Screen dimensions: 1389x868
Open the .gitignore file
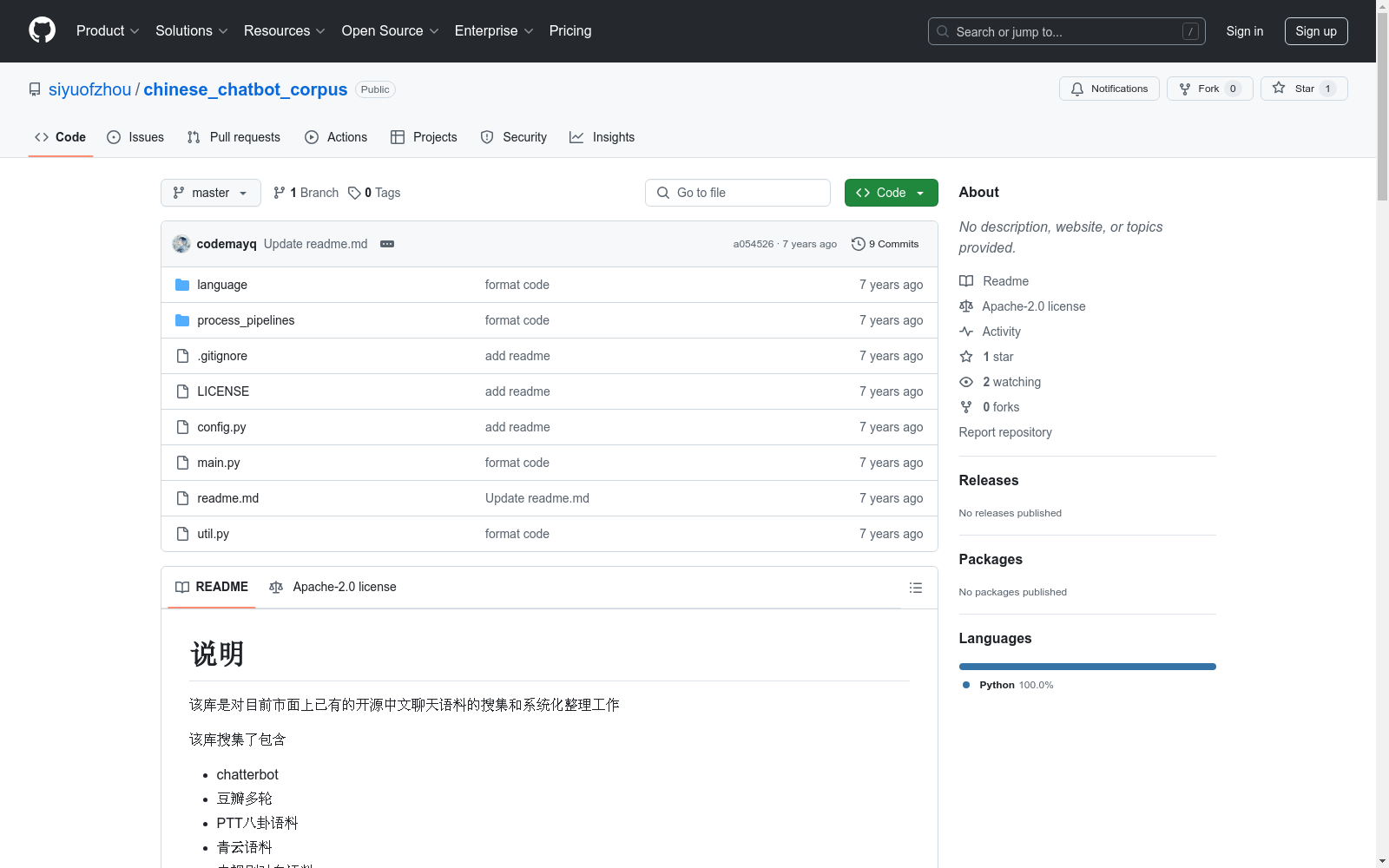pyautogui.click(x=222, y=356)
